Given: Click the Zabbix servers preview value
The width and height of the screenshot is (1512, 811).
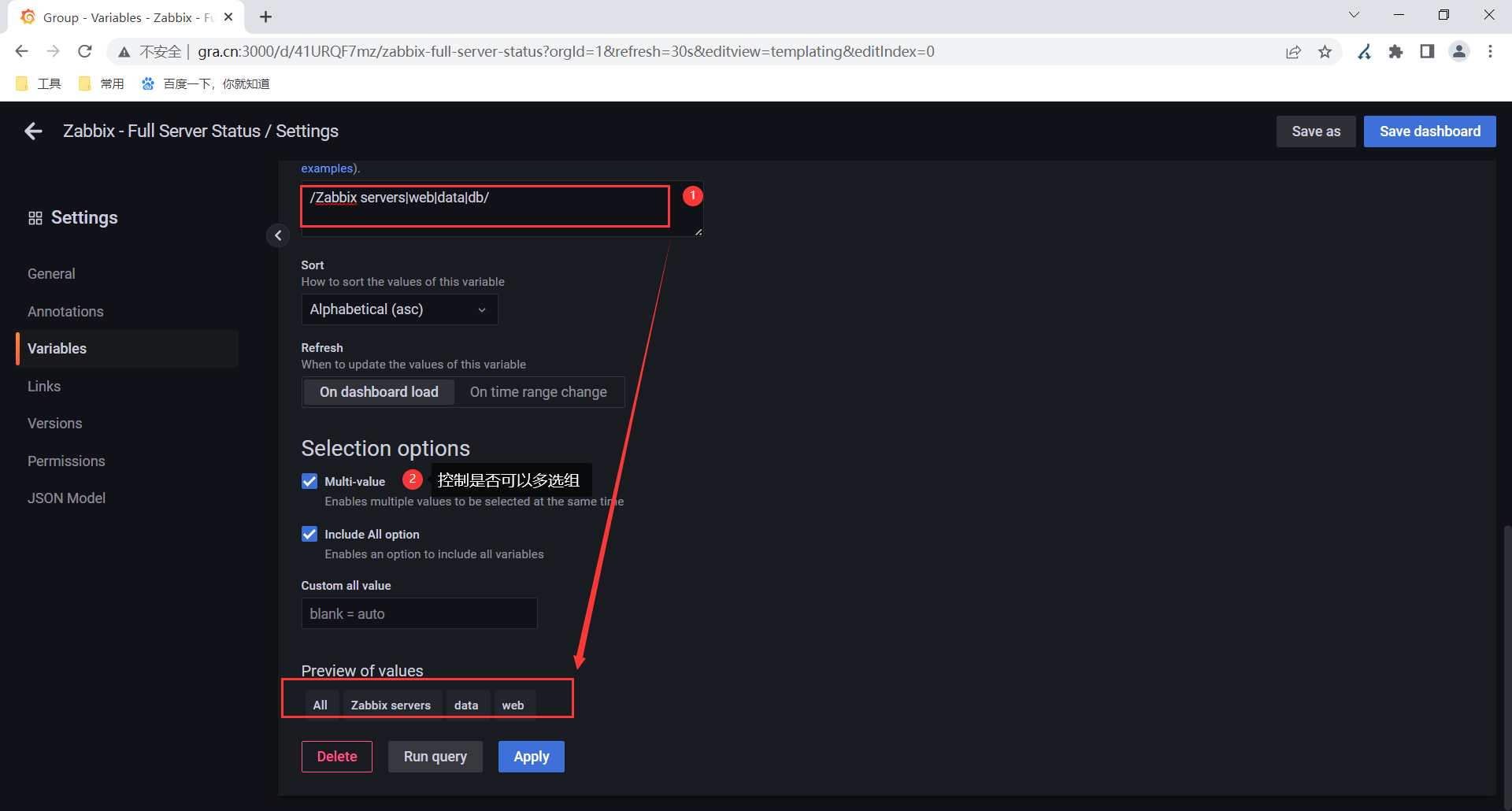Looking at the screenshot, I should pyautogui.click(x=391, y=705).
